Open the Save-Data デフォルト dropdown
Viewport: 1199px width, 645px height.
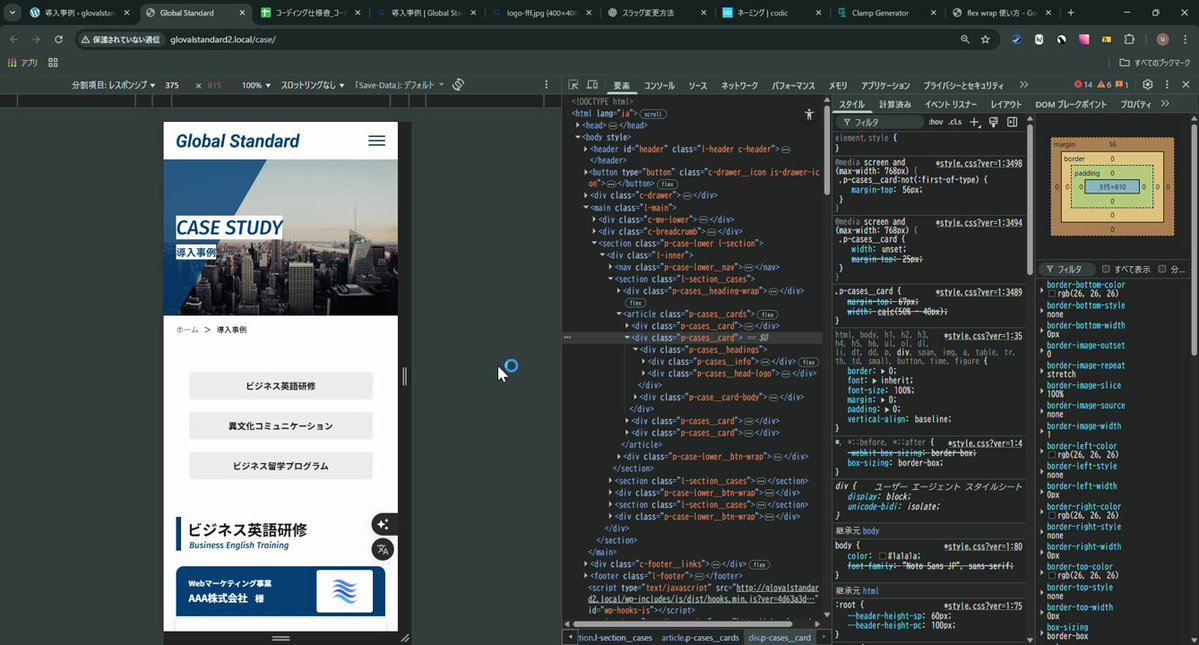(398, 85)
